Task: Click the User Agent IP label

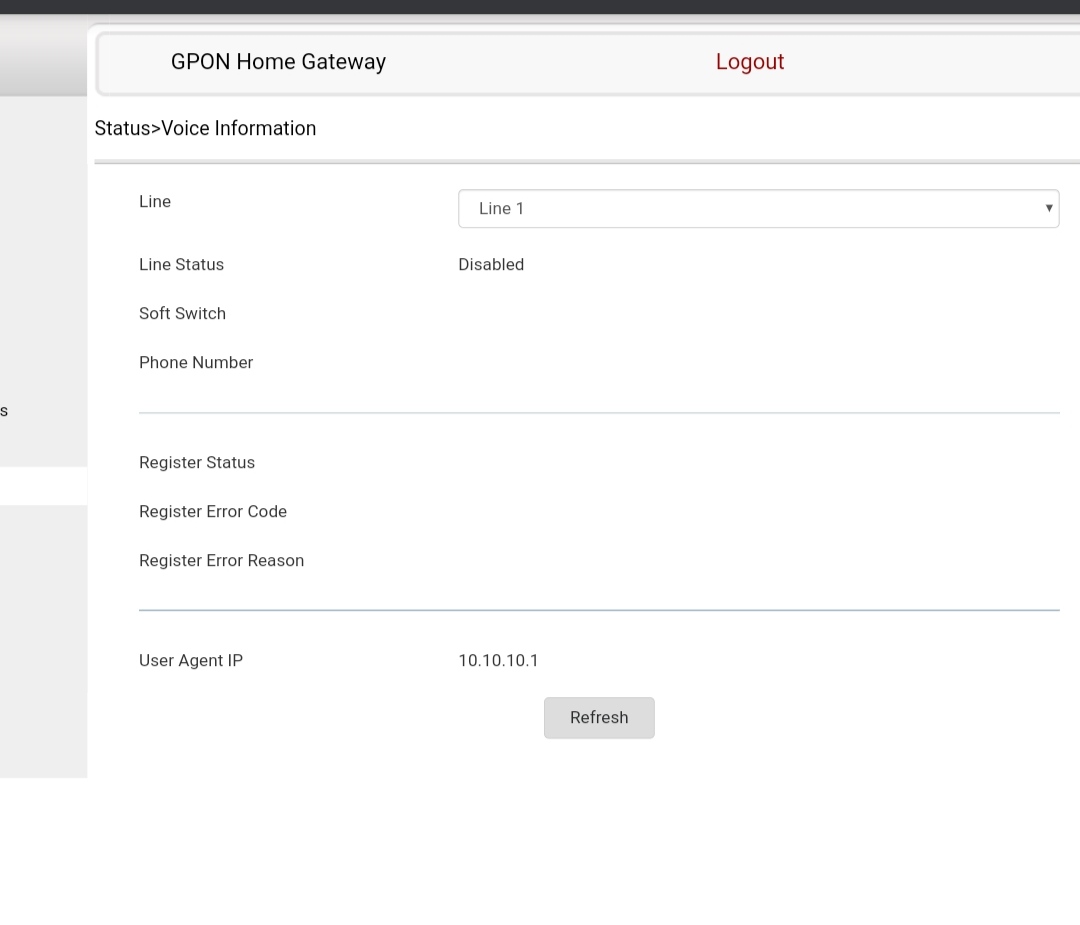Action: pos(191,660)
